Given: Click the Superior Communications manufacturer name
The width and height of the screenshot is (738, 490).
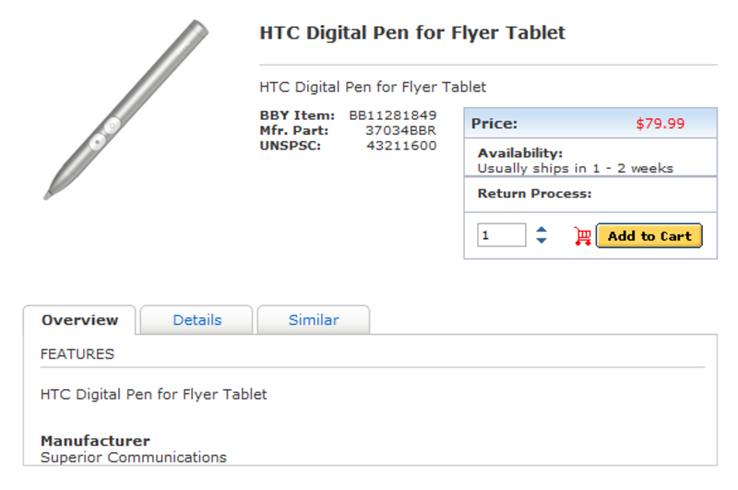Looking at the screenshot, I should click(x=134, y=458).
